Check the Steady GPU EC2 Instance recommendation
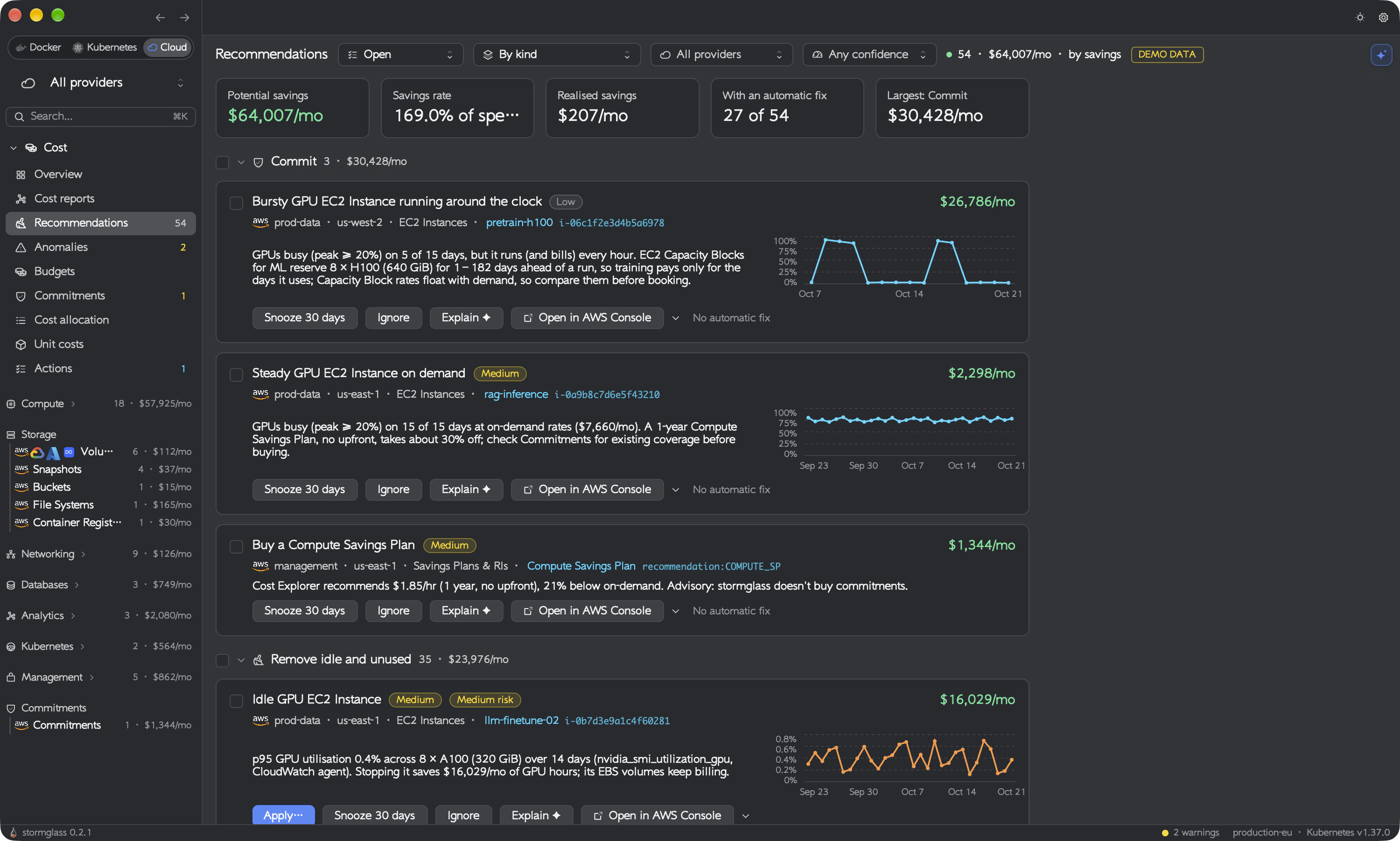The image size is (1400, 841). pyautogui.click(x=236, y=375)
